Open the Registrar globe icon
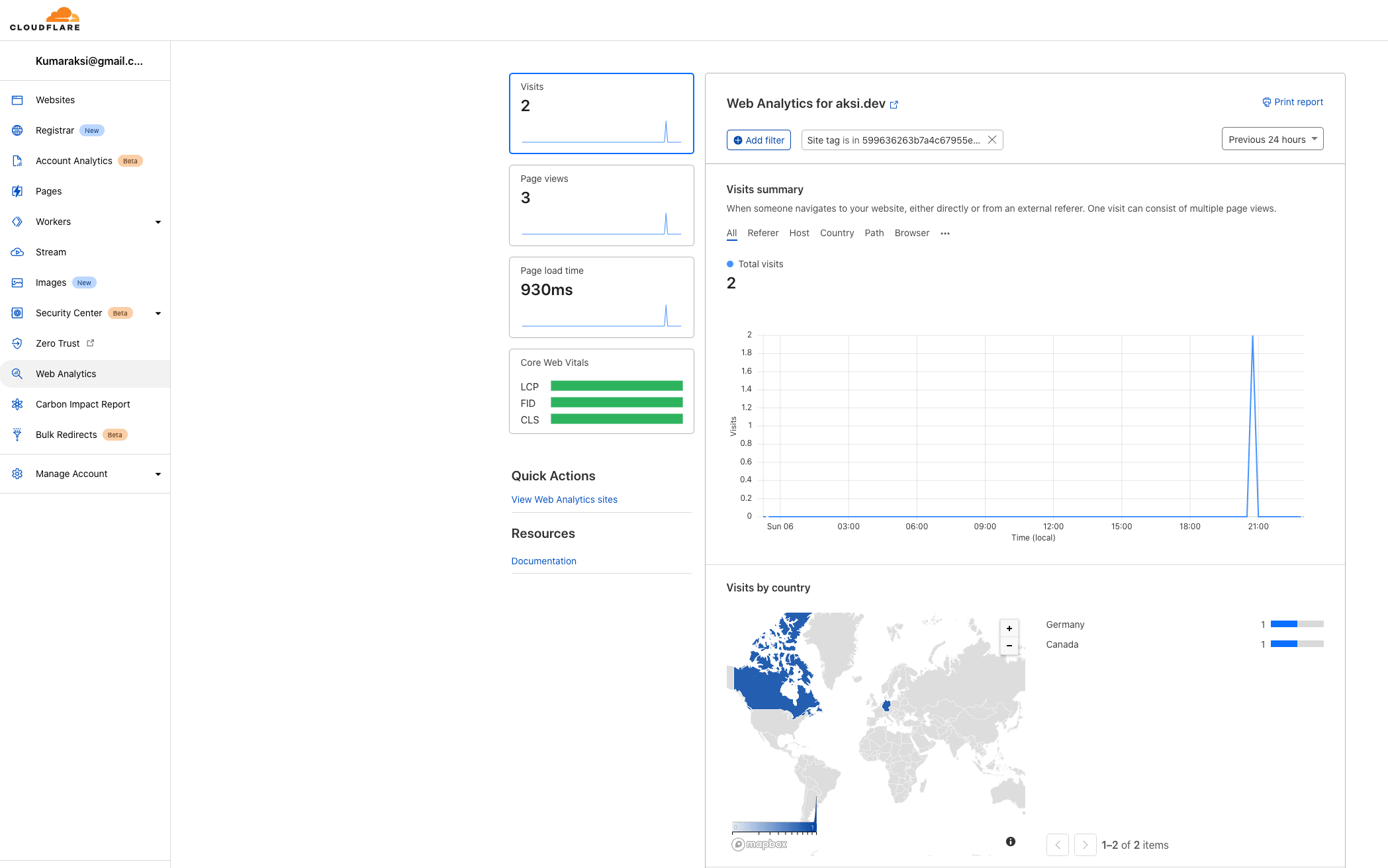Screen dimensions: 1388x868 (17, 130)
